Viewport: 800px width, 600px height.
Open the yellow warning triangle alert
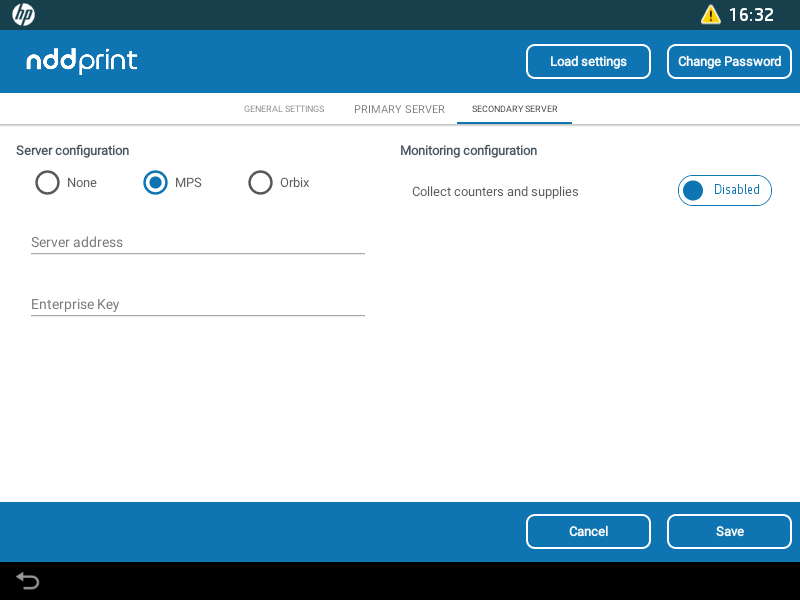coord(710,15)
